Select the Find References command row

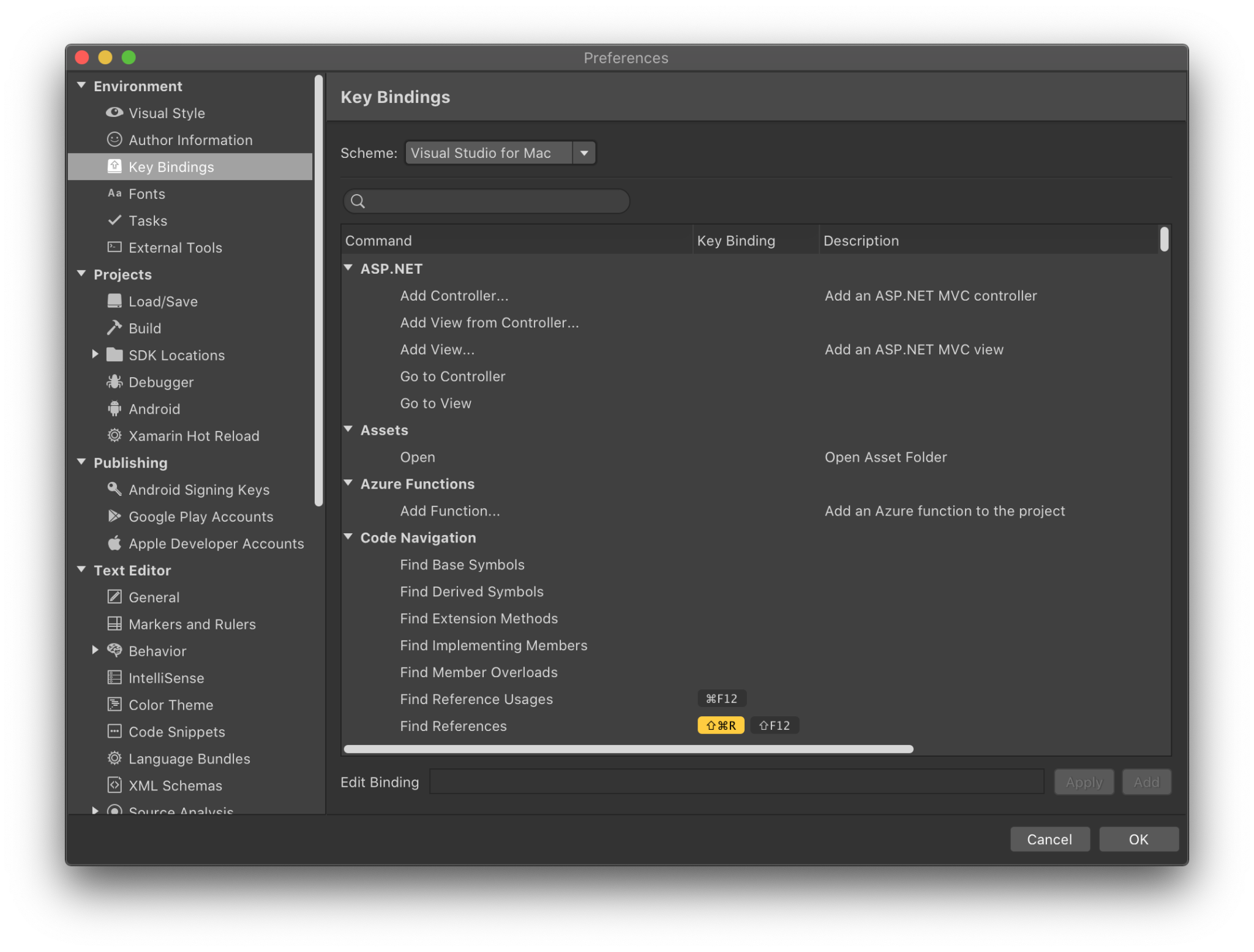[453, 726]
